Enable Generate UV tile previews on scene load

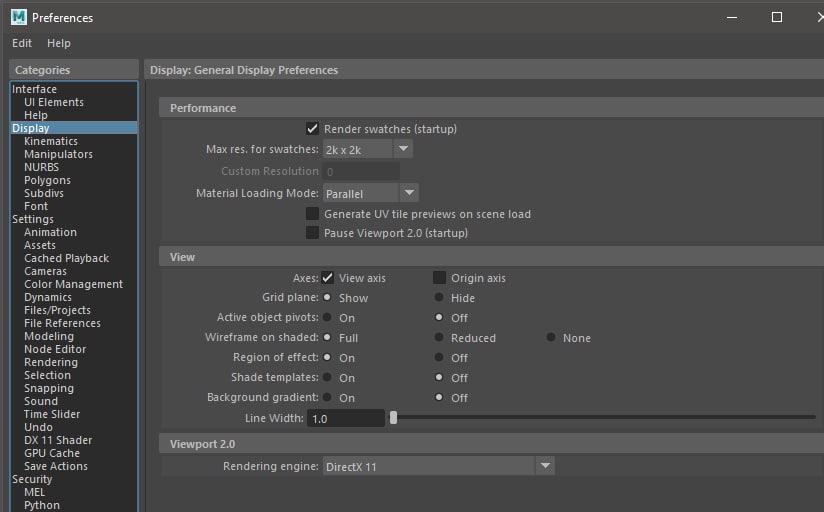click(312, 213)
